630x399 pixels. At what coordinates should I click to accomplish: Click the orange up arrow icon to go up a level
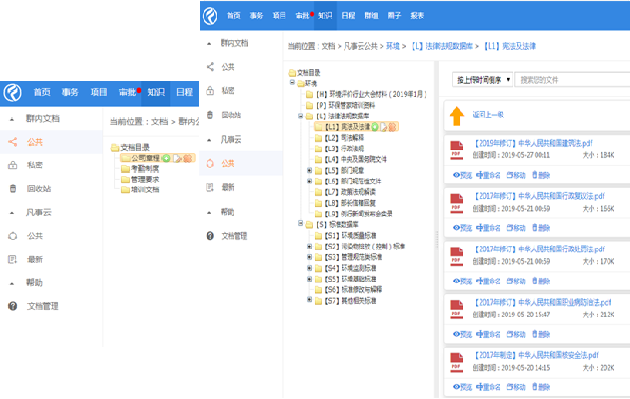click(457, 116)
